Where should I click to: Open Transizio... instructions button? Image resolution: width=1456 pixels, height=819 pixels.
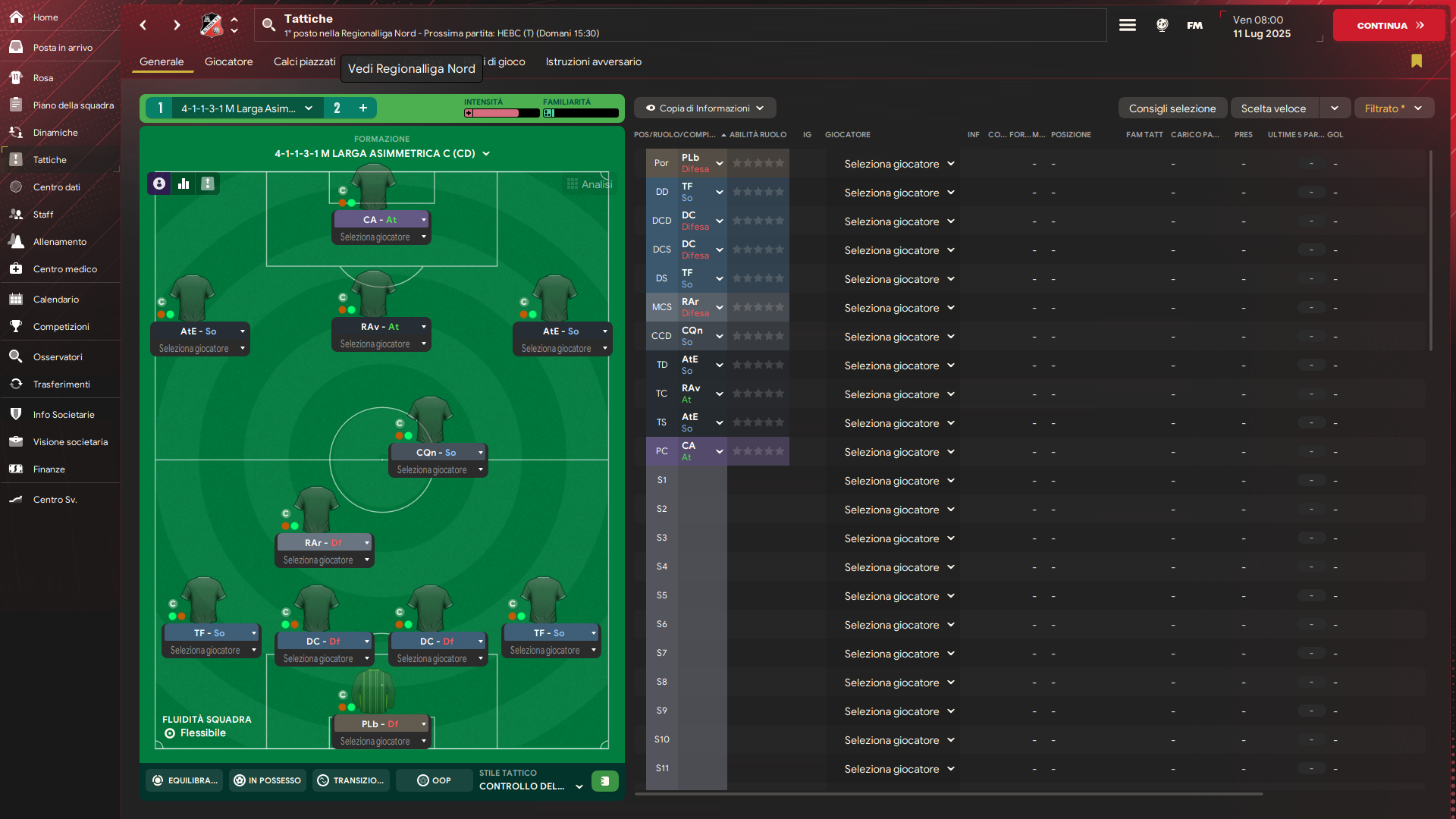[x=350, y=780]
